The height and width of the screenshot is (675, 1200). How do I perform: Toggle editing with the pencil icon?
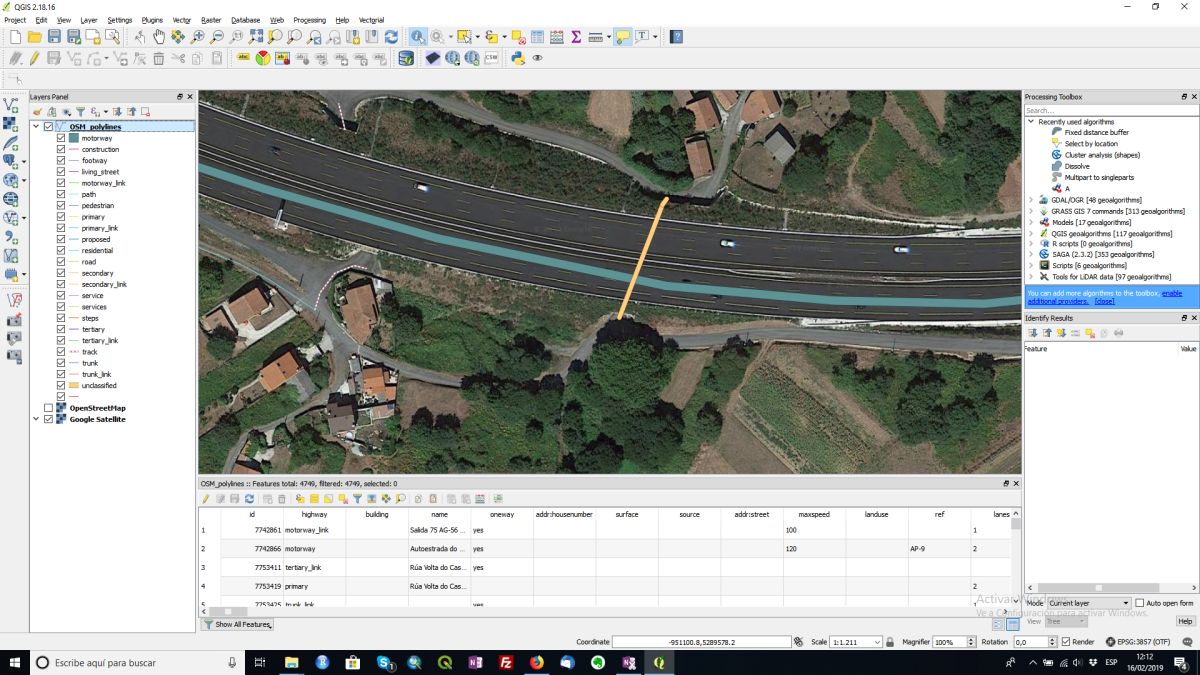pos(34,58)
